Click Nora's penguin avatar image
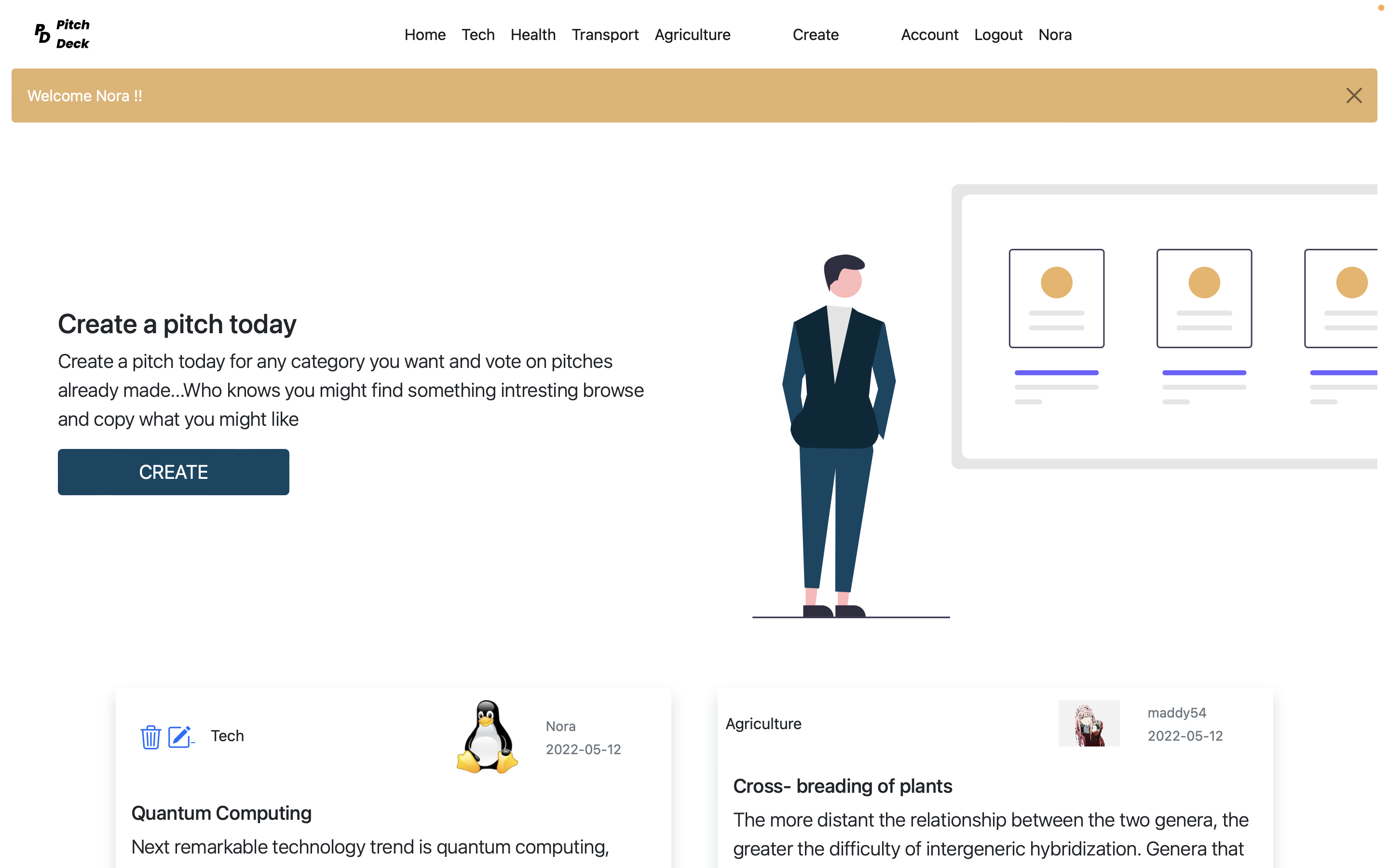 pos(487,738)
